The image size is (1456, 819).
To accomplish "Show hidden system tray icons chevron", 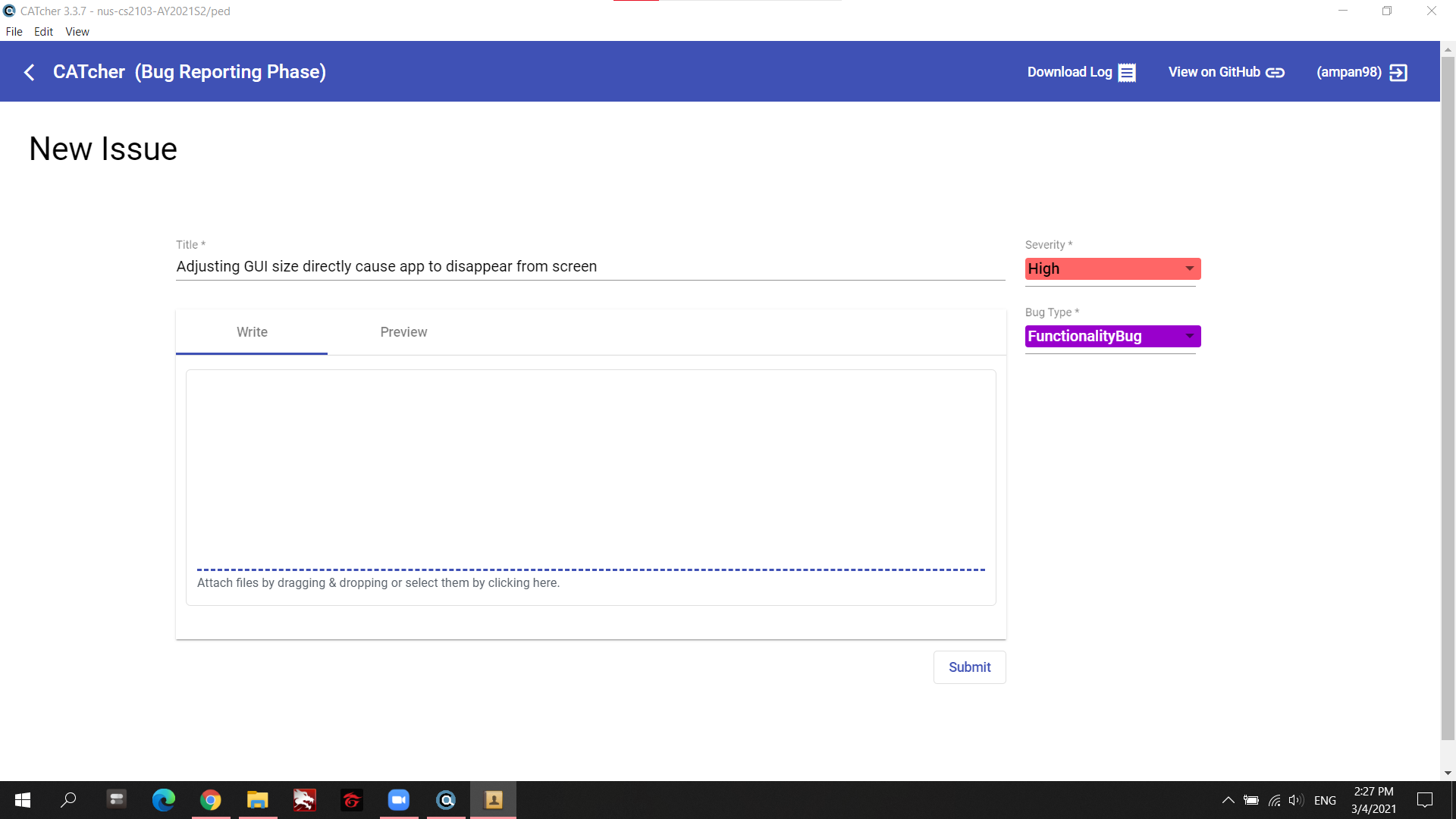I will coord(1228,800).
